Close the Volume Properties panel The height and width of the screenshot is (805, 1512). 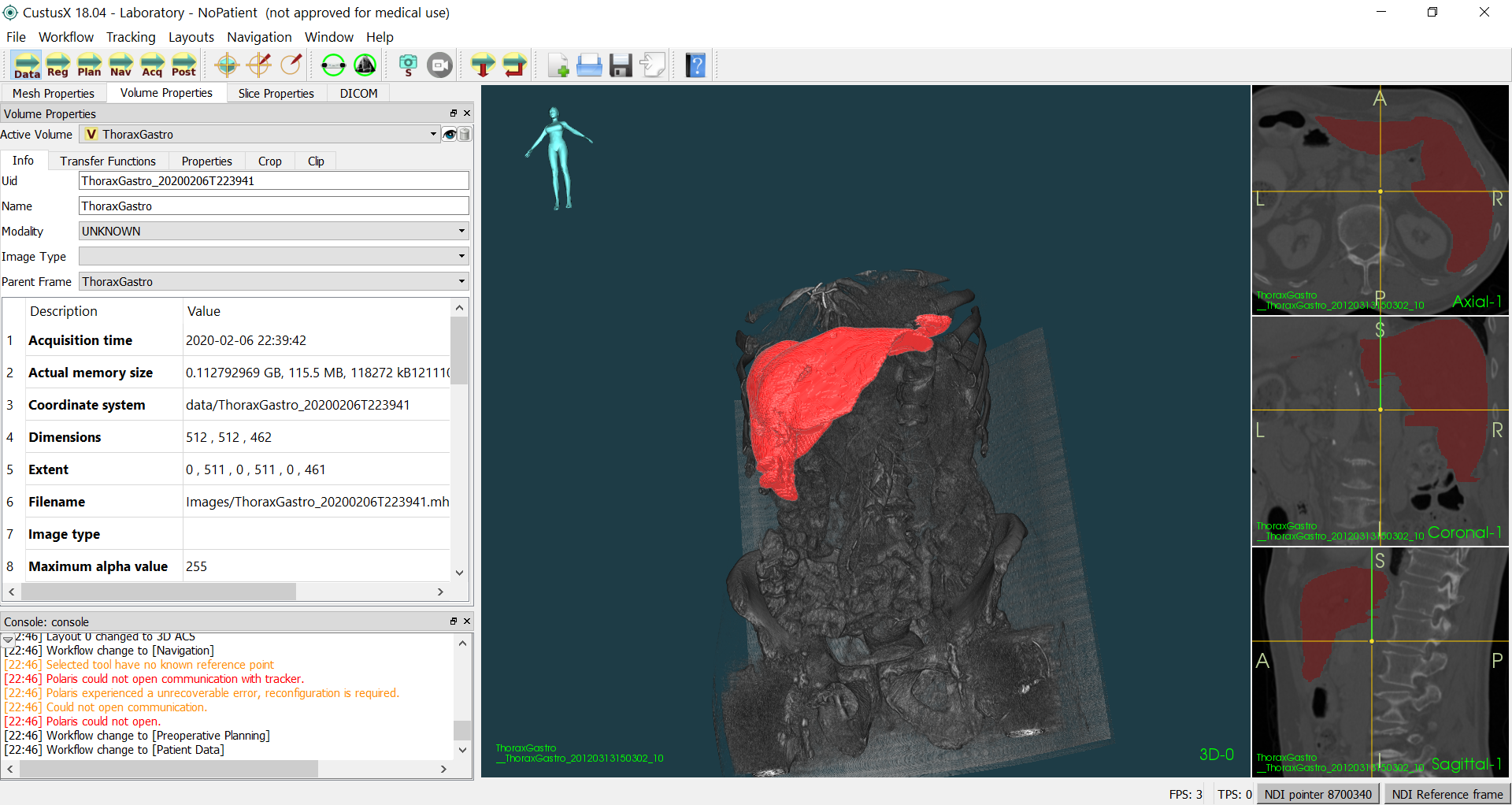click(x=467, y=113)
